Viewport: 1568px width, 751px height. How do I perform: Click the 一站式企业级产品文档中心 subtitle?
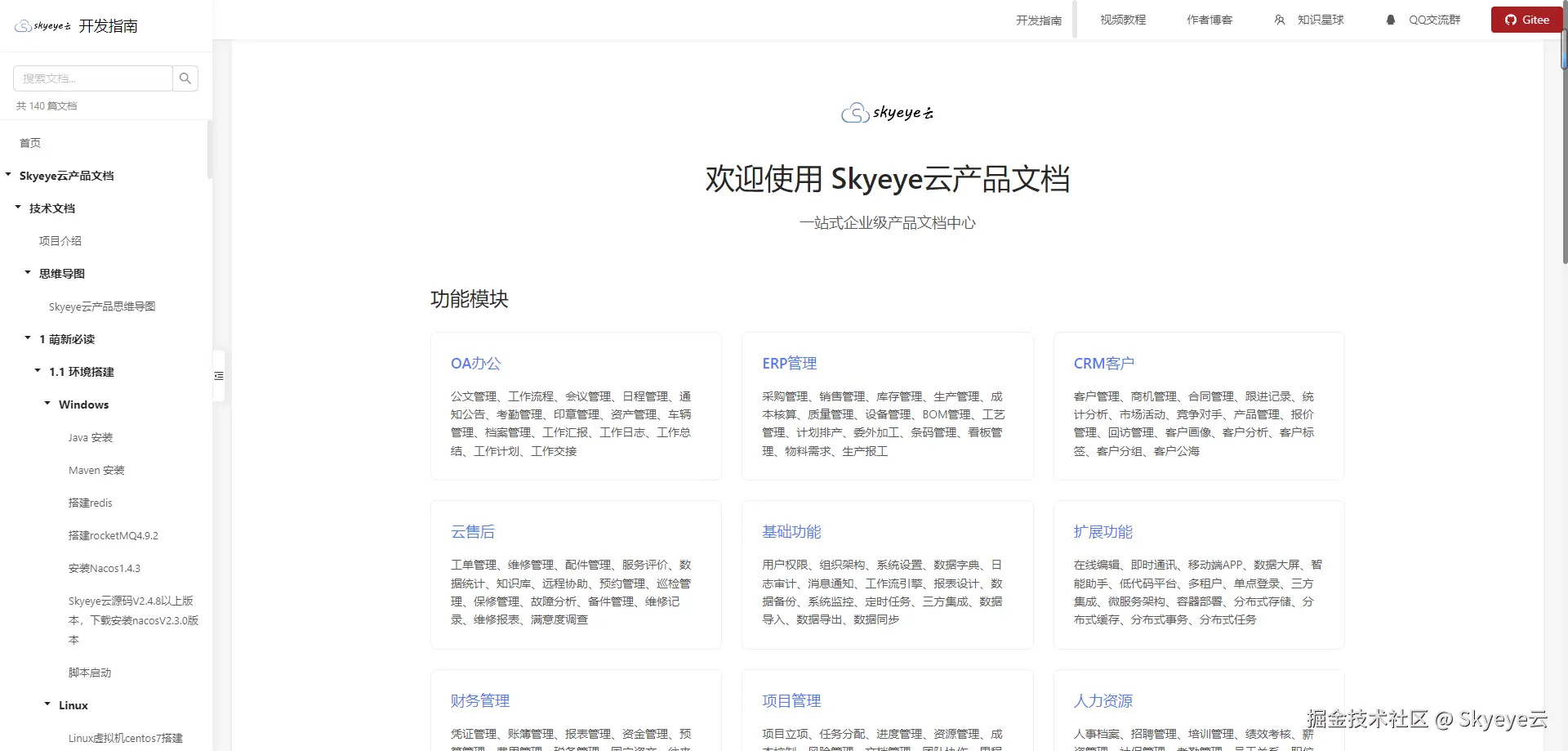coord(888,223)
